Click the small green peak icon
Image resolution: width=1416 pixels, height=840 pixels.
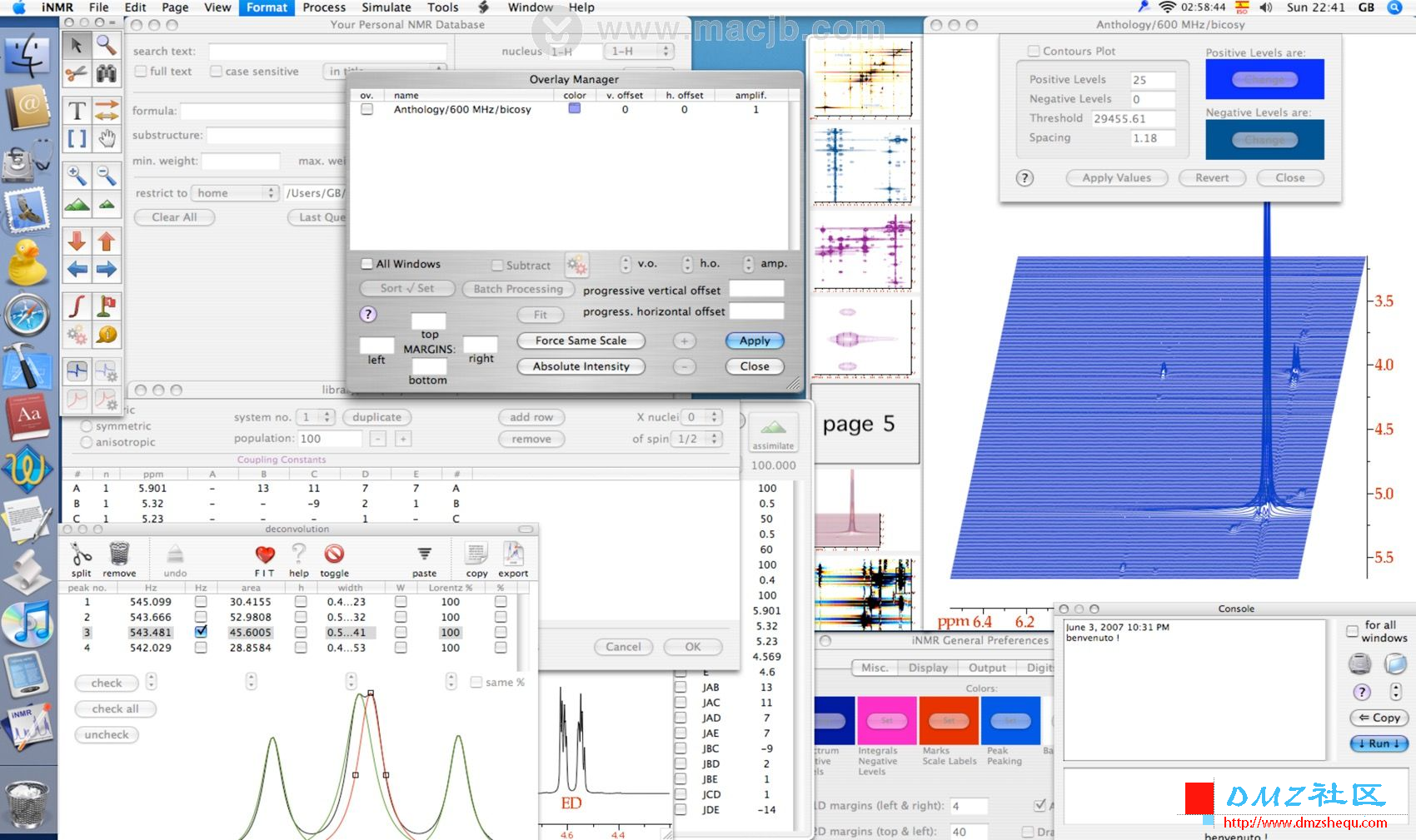(107, 204)
